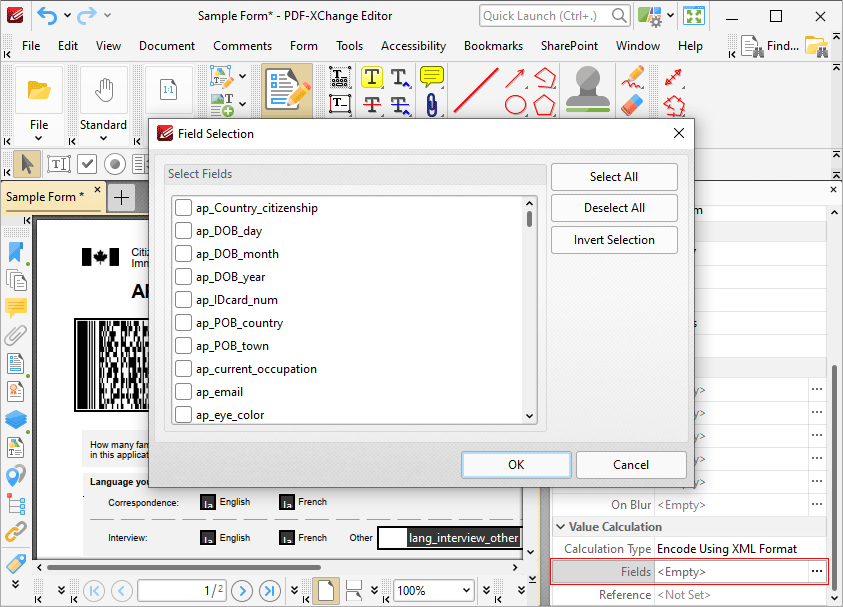Select the Arrow drawing tool
This screenshot has height=607, width=843.
pyautogui.click(x=516, y=78)
